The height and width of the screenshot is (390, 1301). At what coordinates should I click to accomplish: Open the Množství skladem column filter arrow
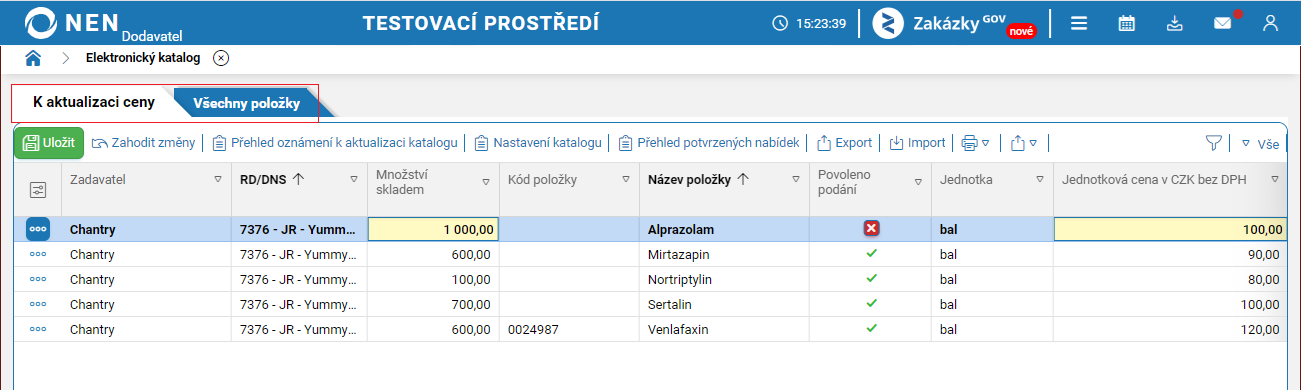point(486,182)
